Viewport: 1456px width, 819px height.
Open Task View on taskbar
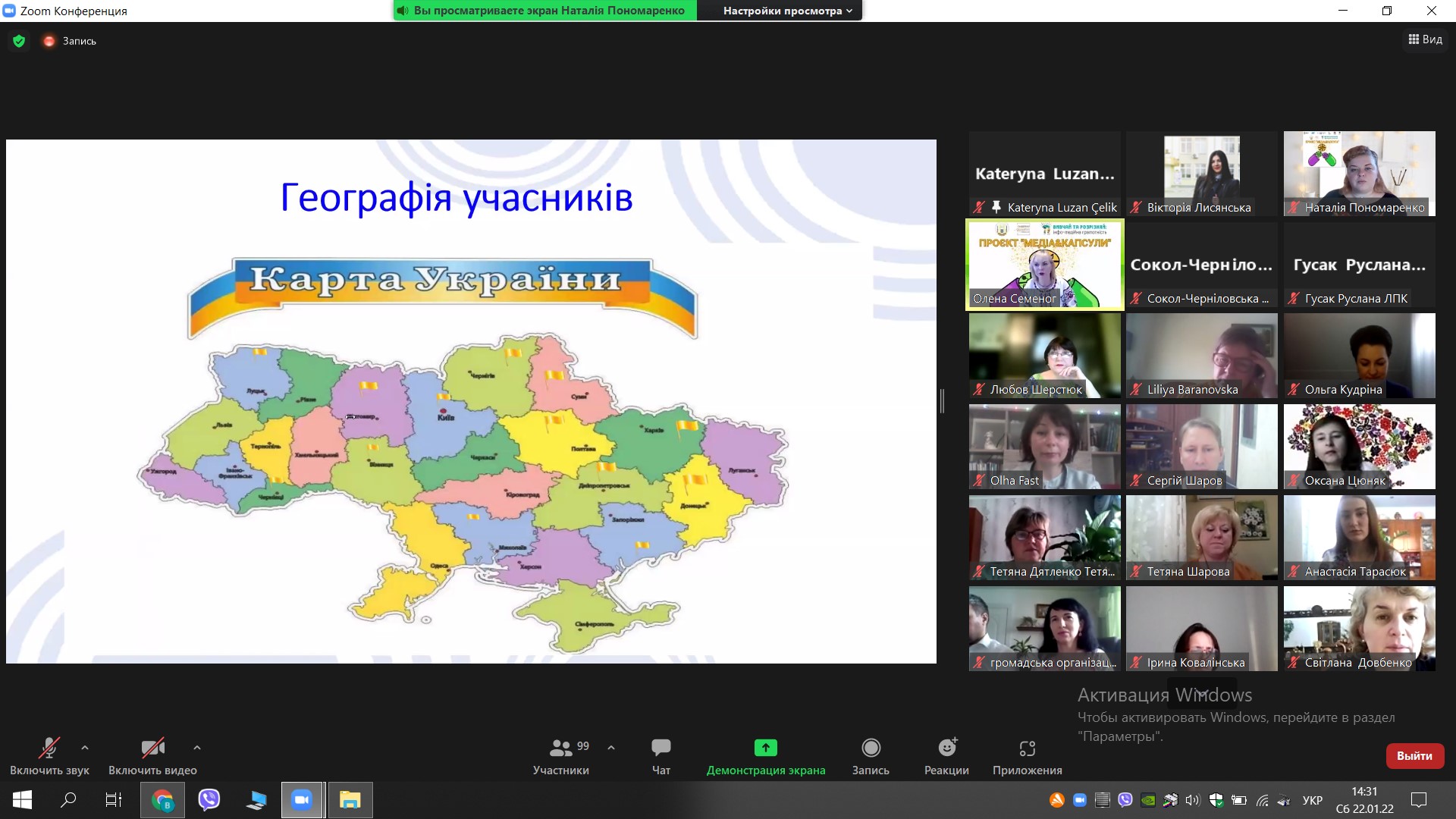click(114, 800)
